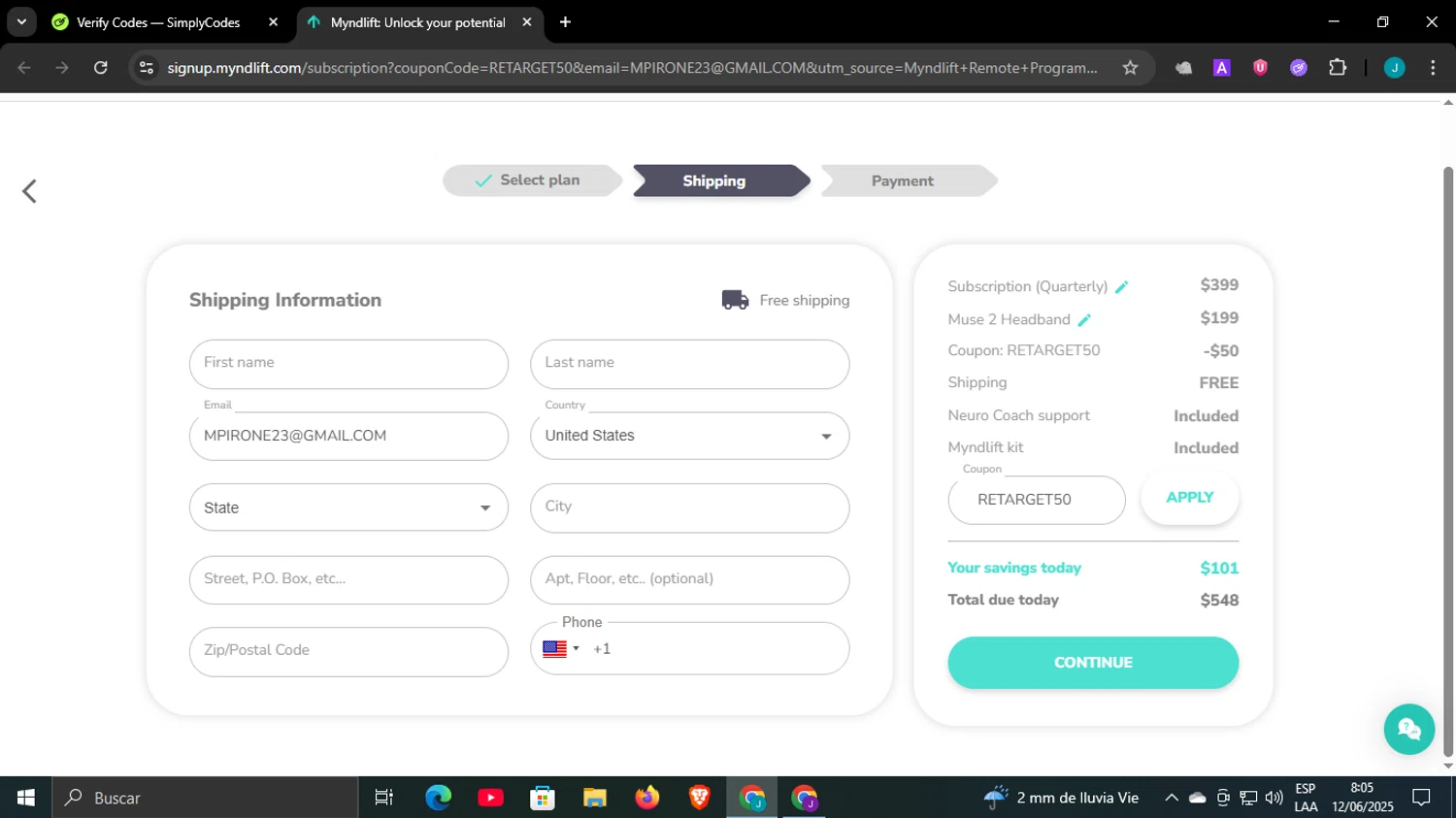
Task: Open the State dropdown
Action: point(348,507)
